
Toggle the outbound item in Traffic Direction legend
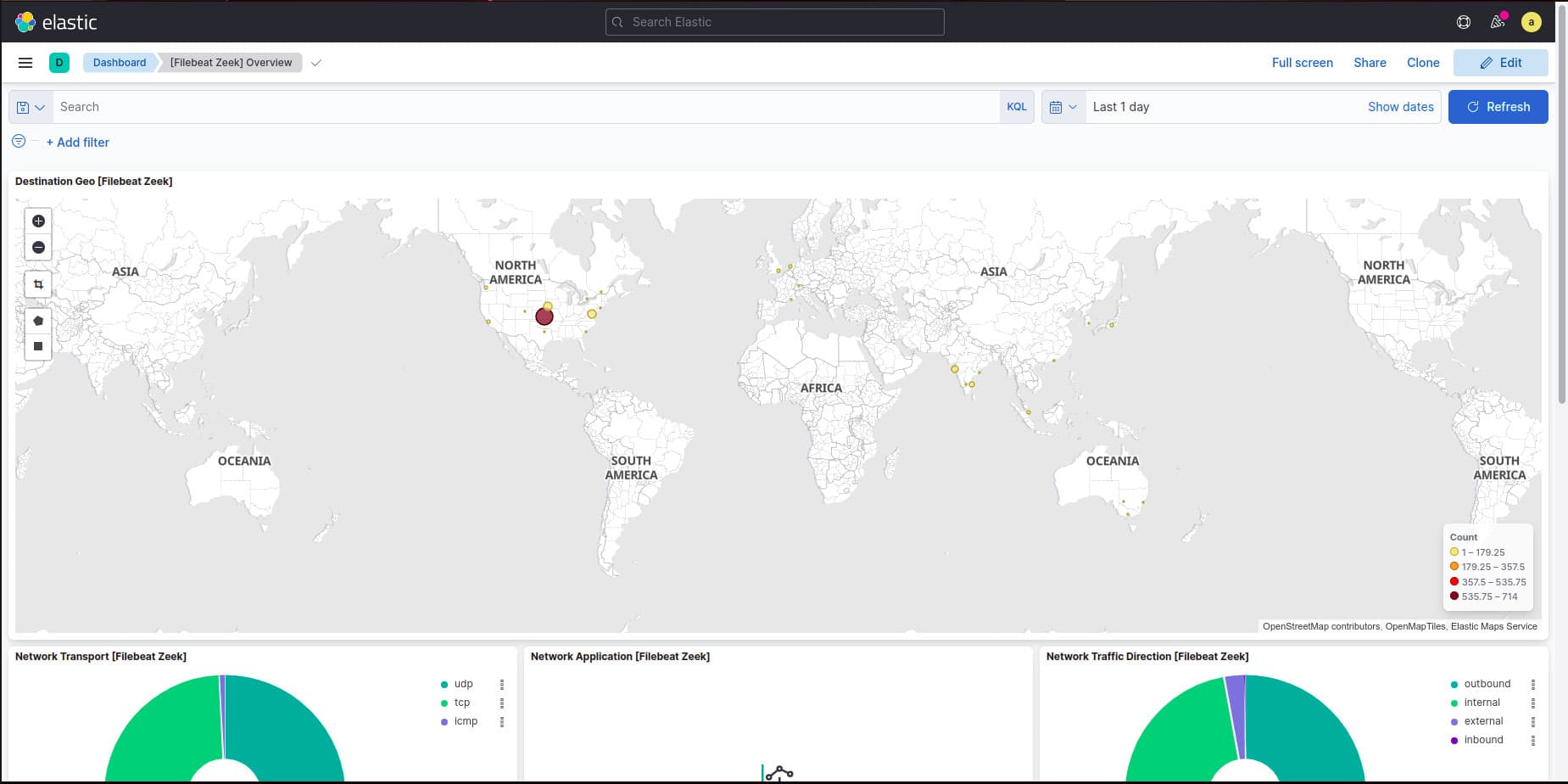tap(1486, 684)
